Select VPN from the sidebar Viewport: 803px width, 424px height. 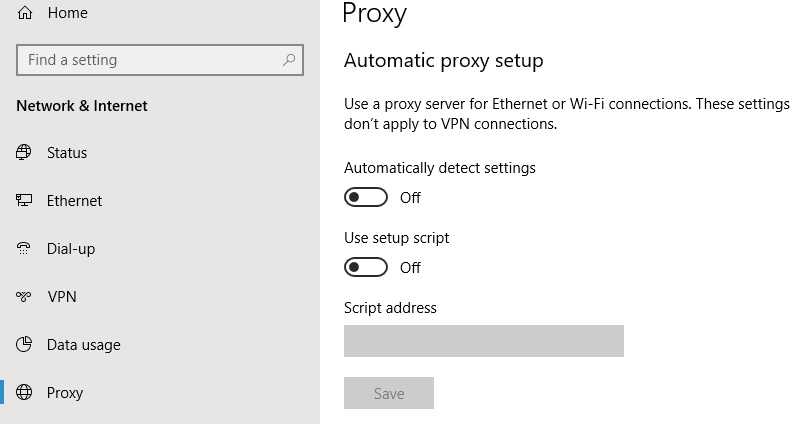point(62,296)
